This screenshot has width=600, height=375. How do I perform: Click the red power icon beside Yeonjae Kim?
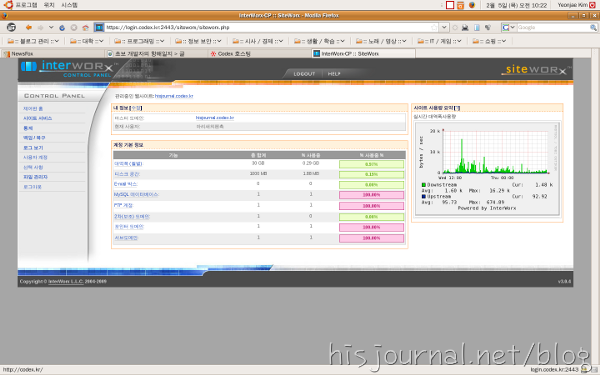pos(593,5)
